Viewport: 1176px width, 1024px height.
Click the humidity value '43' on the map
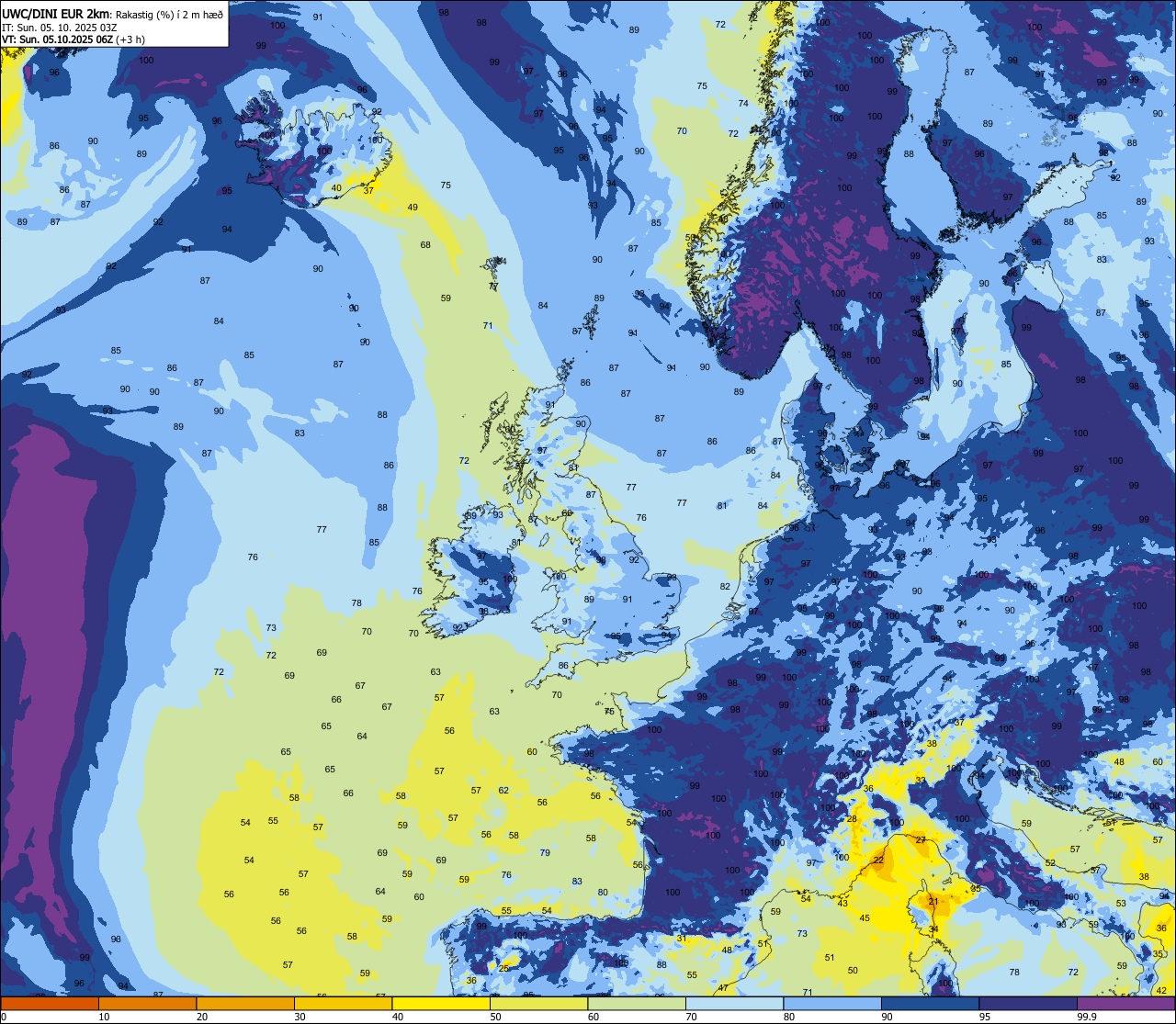842,904
